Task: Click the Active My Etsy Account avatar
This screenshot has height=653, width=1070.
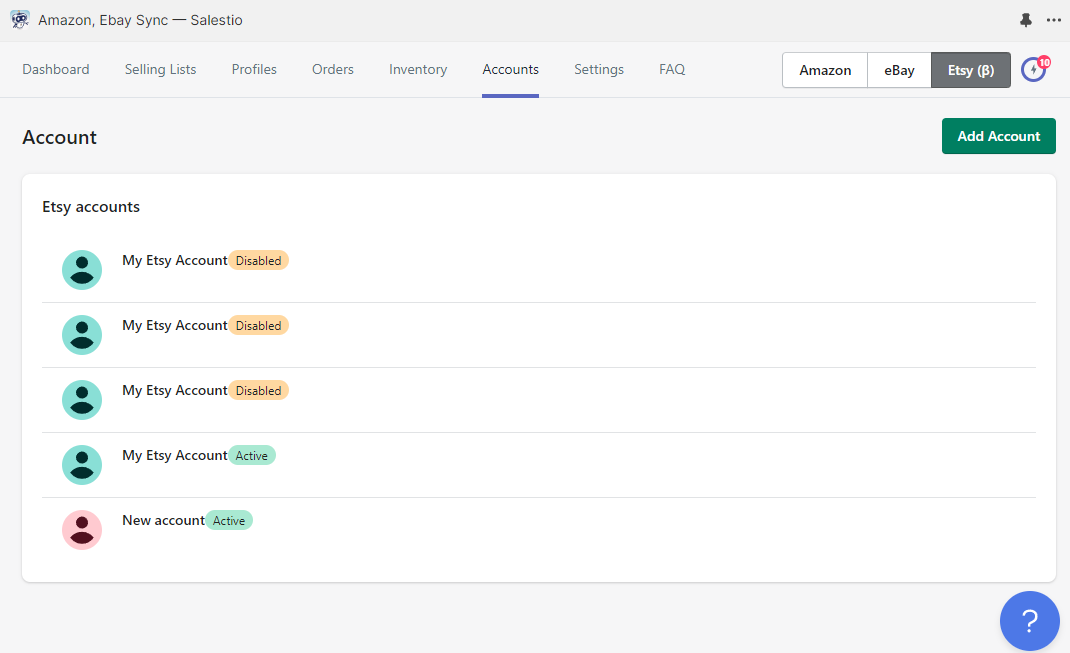Action: pyautogui.click(x=82, y=465)
